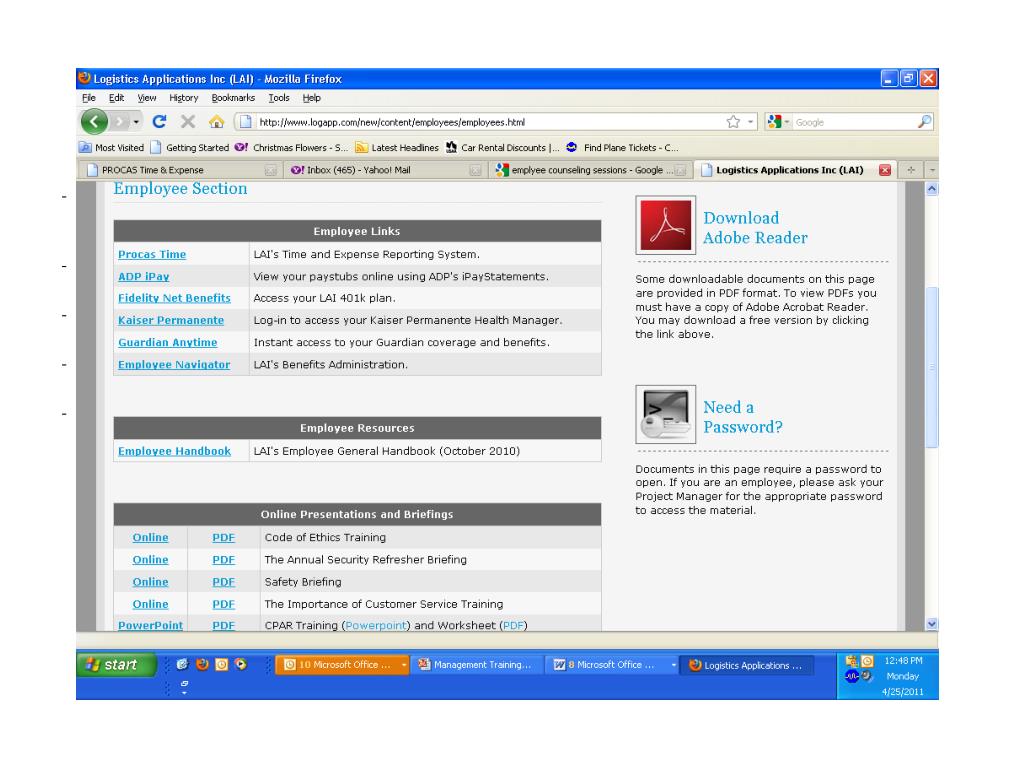Open the History menu
The height and width of the screenshot is (768, 1024).
tap(184, 98)
